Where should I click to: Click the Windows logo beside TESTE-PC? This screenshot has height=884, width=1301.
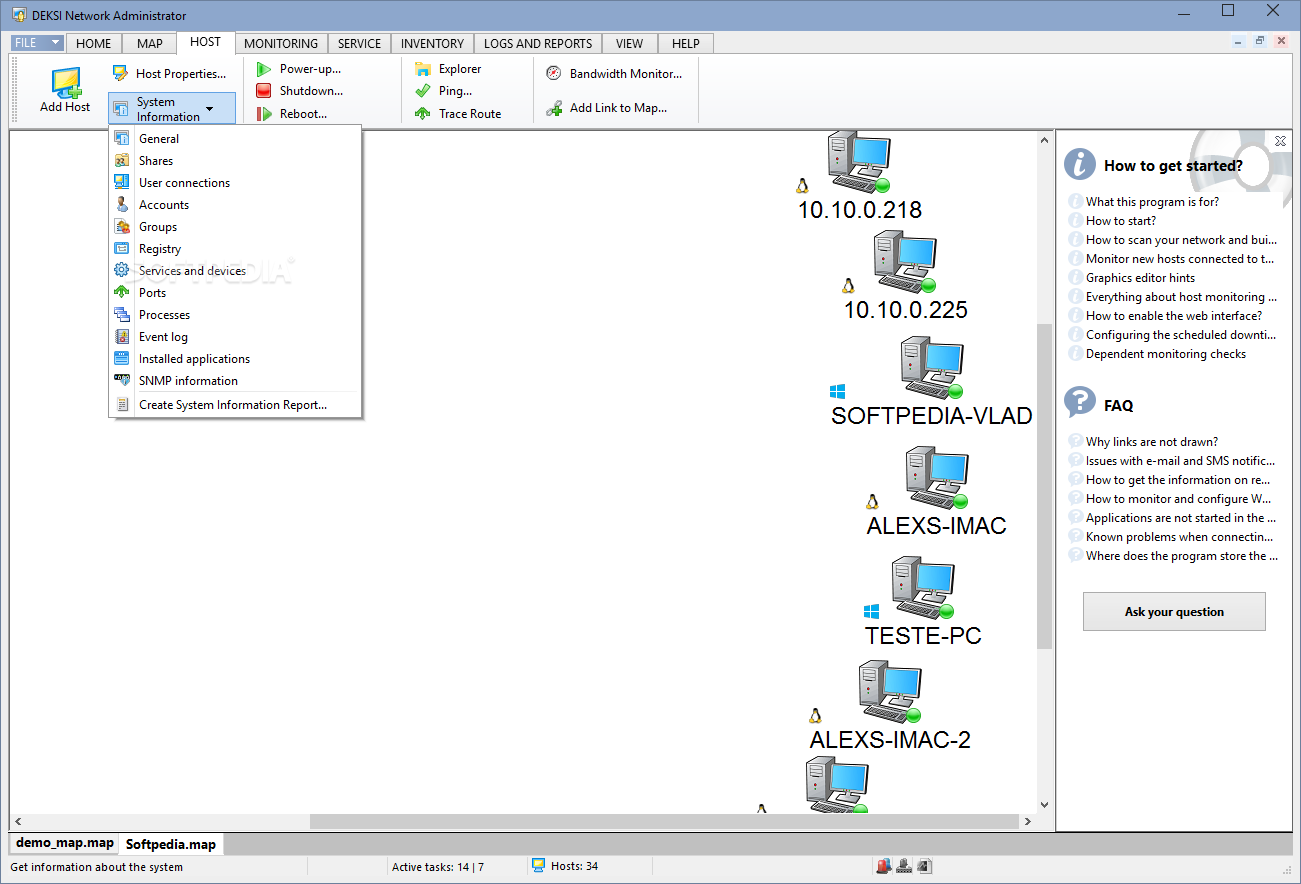[871, 611]
